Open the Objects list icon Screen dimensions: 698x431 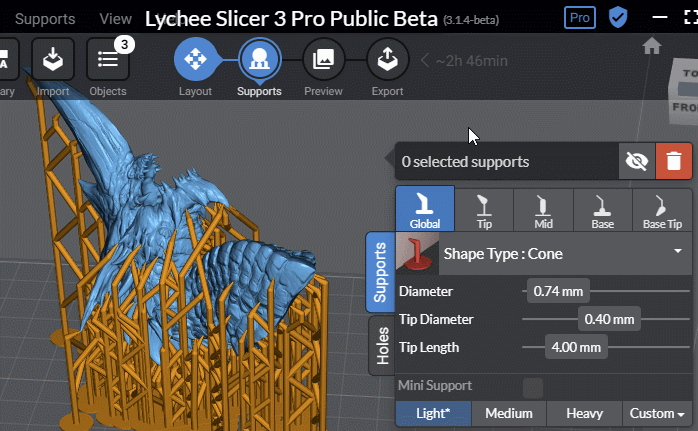[108, 60]
